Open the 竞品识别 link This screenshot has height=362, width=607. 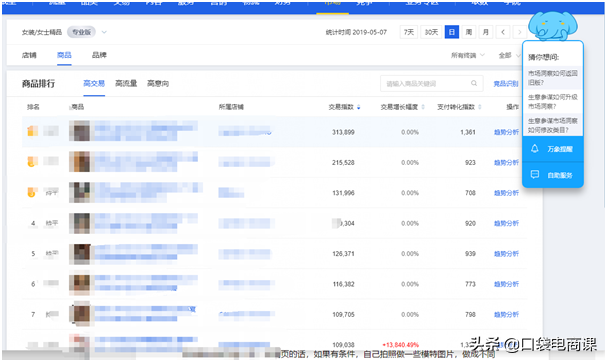click(x=506, y=84)
